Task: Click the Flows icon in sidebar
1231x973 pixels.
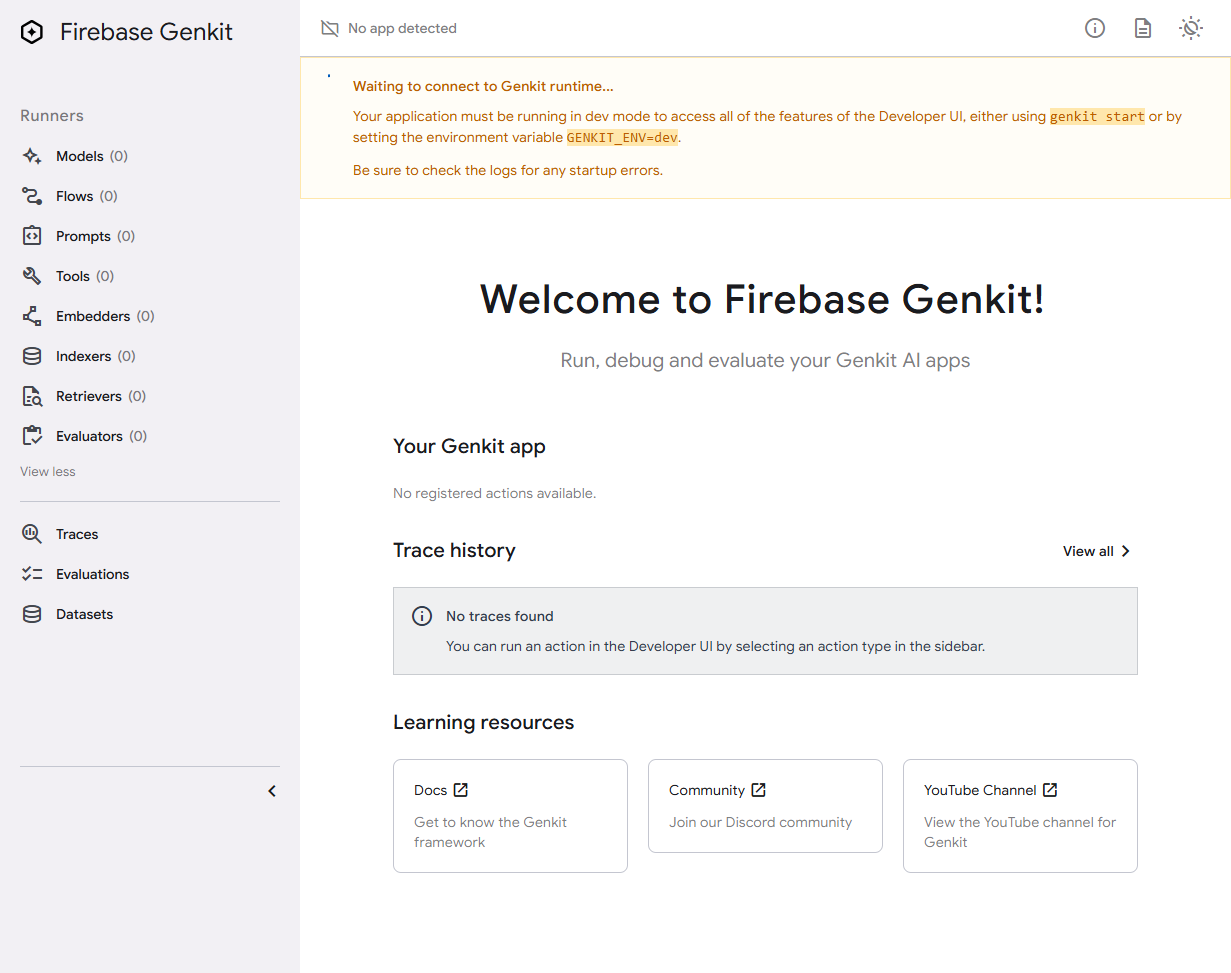Action: [x=32, y=196]
